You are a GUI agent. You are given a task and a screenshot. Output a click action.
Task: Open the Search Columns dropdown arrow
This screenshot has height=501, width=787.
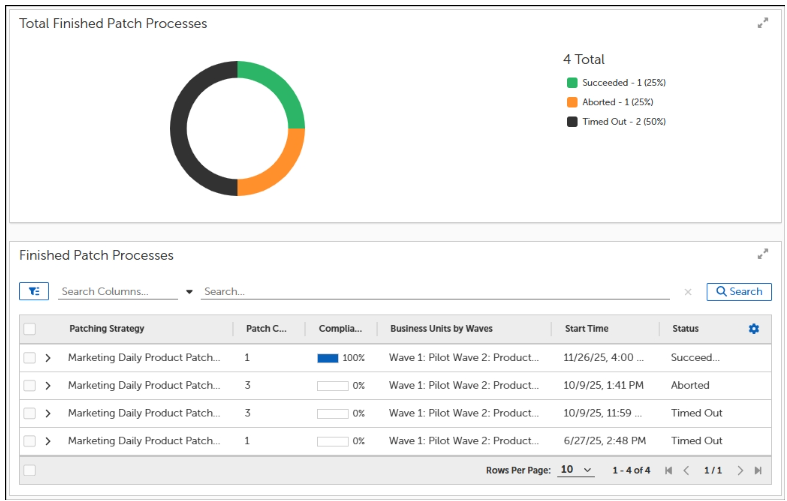189,292
